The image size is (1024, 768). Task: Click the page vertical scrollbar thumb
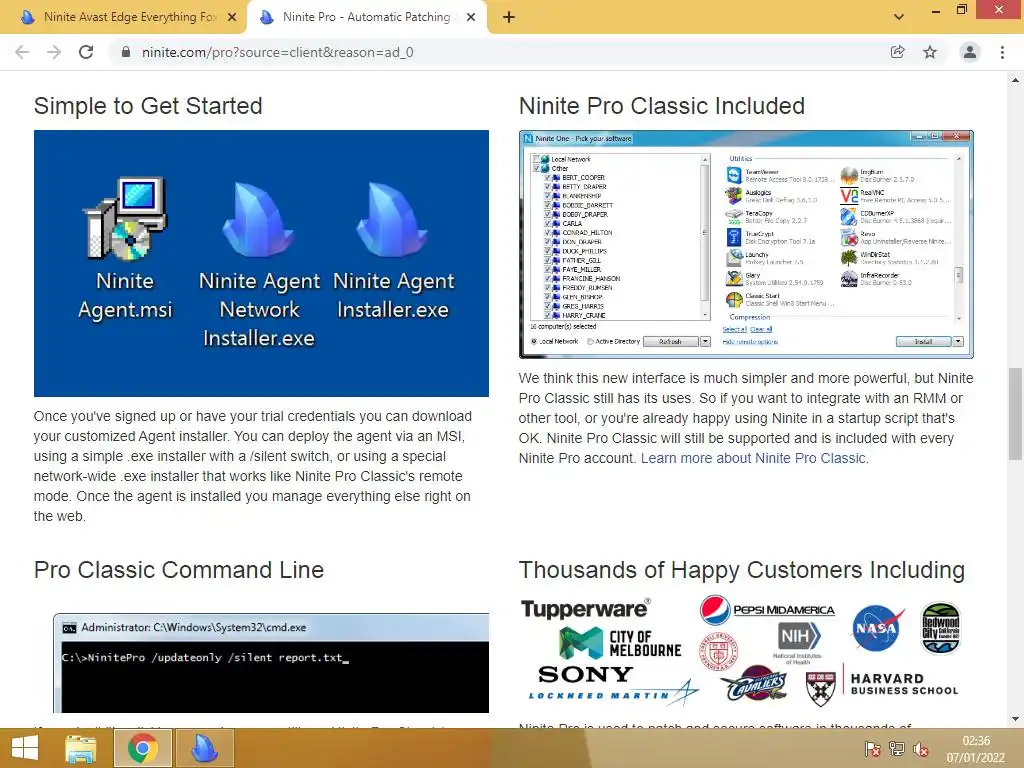[1015, 414]
